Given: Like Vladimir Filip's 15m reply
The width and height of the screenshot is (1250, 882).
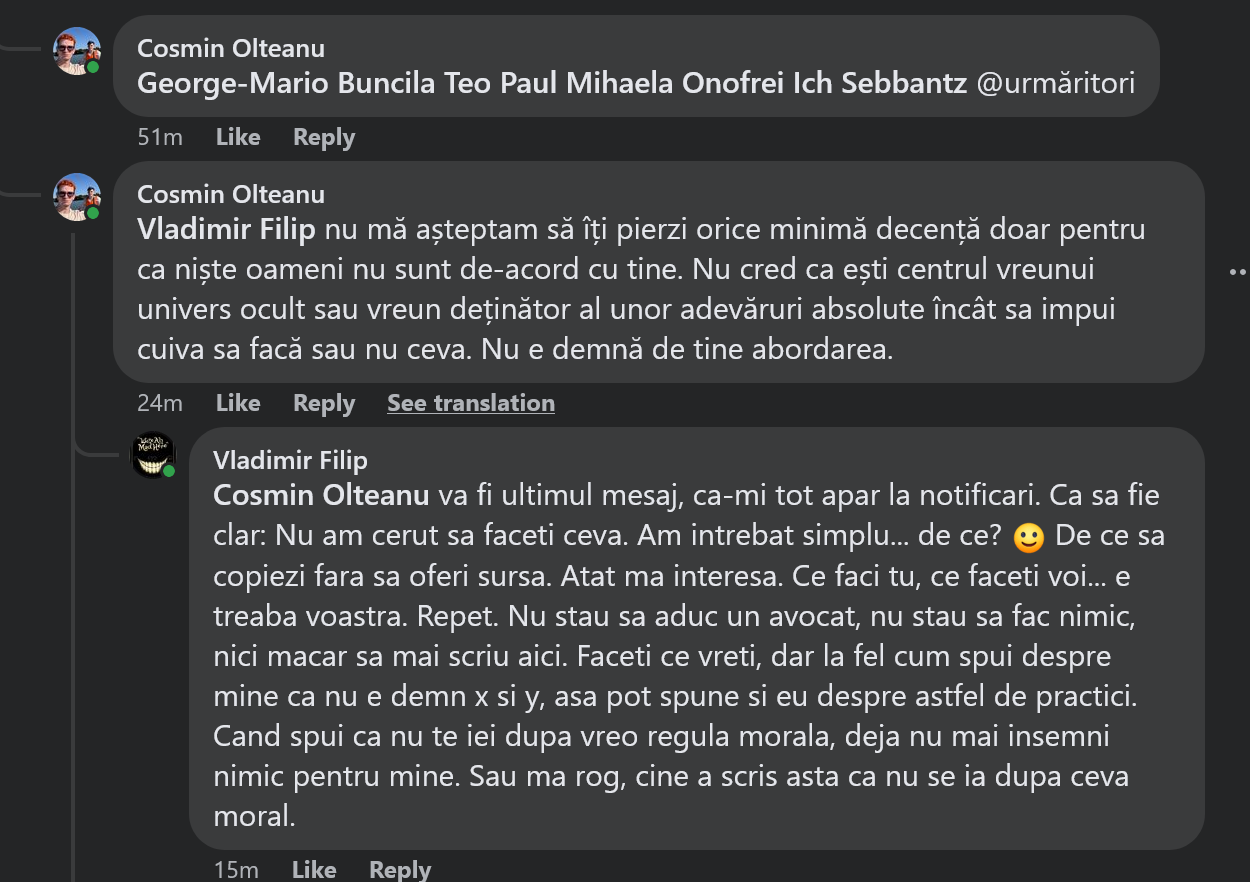Looking at the screenshot, I should point(314,870).
